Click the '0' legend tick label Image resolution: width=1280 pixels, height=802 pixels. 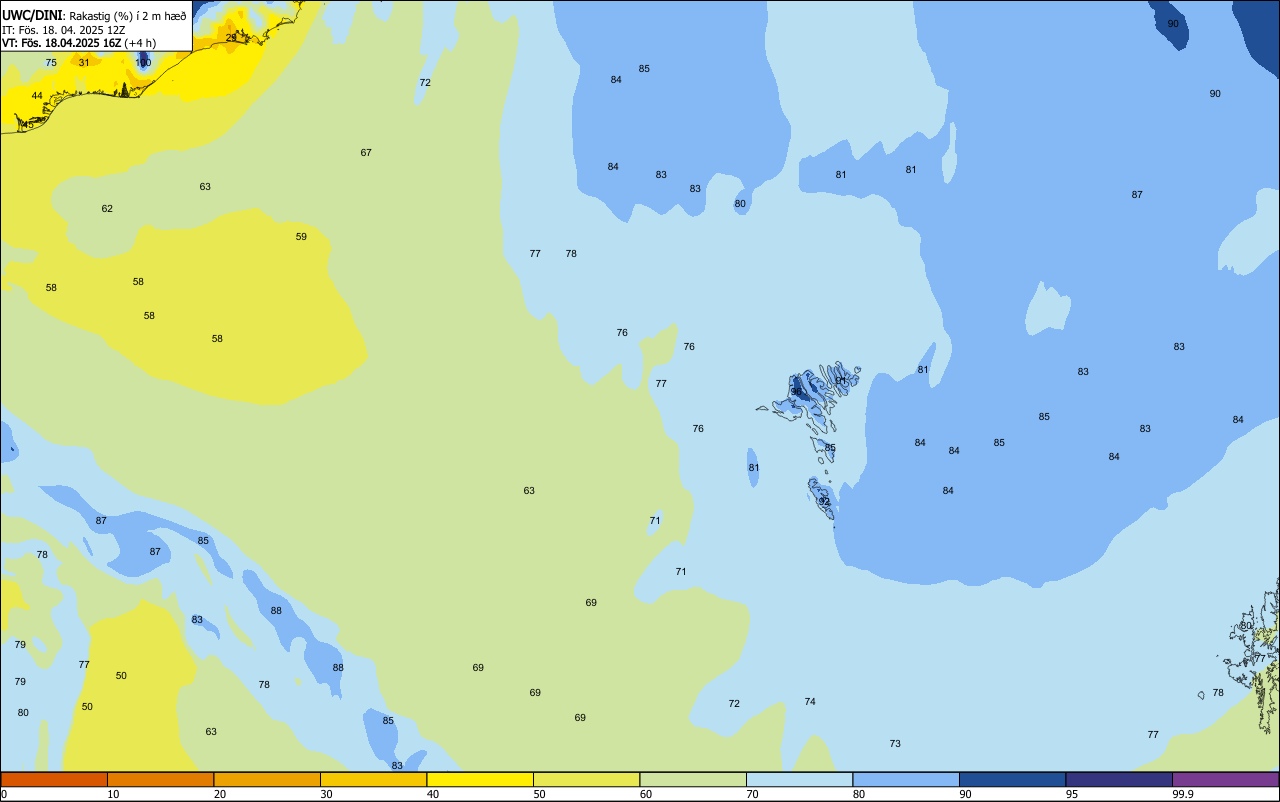[x=4, y=794]
